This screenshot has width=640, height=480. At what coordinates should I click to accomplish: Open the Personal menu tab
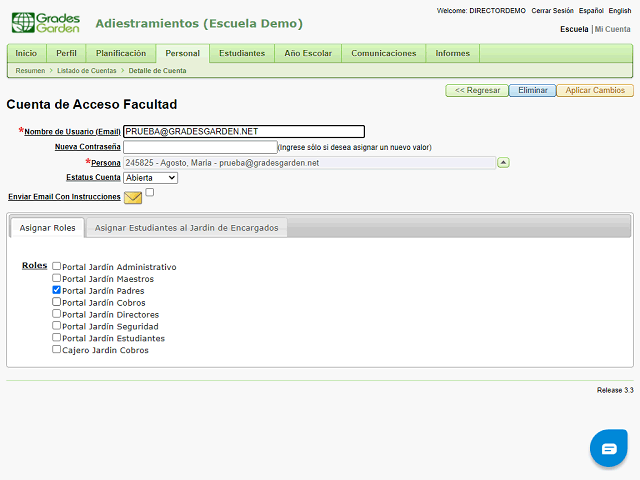tap(182, 53)
